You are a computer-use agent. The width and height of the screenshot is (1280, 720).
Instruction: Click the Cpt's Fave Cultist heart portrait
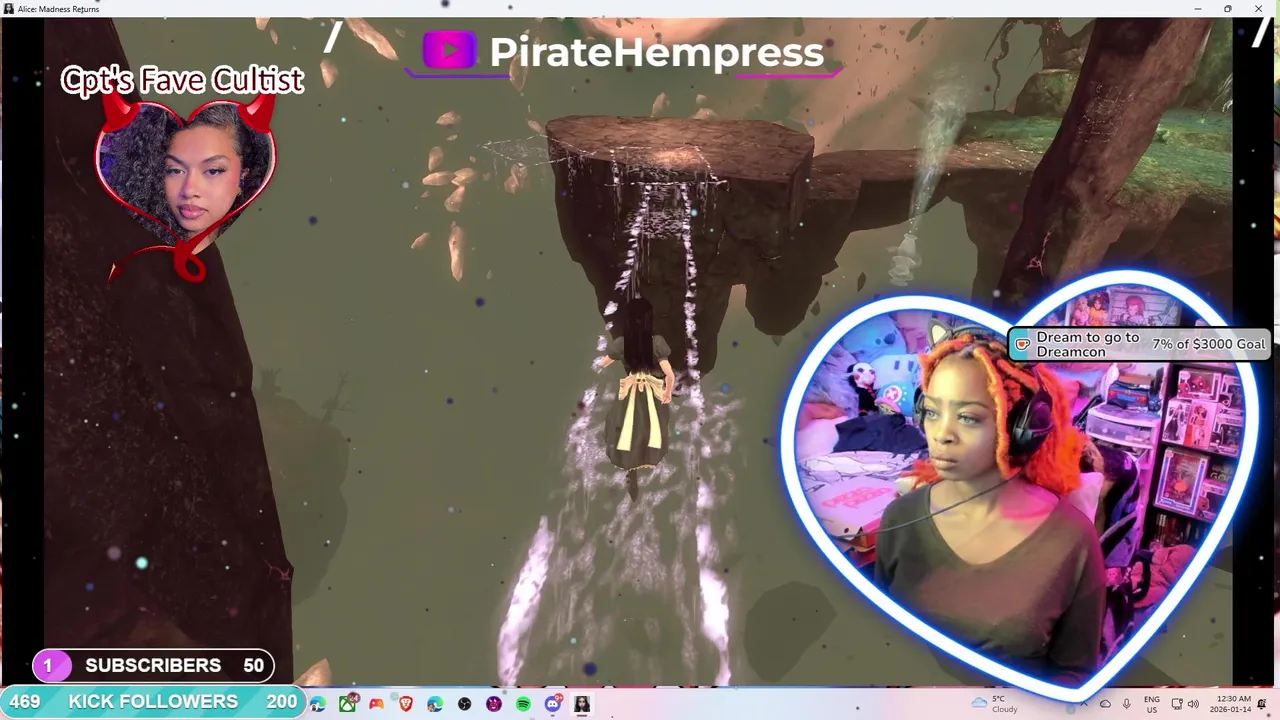(x=185, y=180)
